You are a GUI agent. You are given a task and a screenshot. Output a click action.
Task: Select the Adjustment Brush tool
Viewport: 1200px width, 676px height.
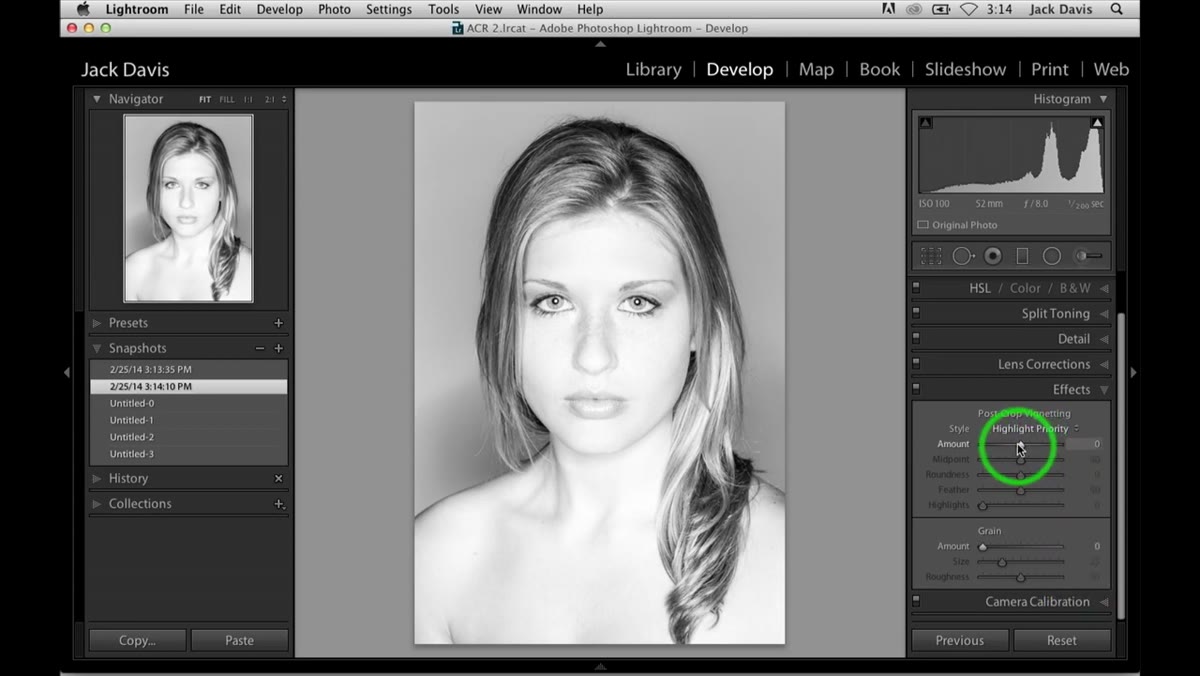point(1088,256)
